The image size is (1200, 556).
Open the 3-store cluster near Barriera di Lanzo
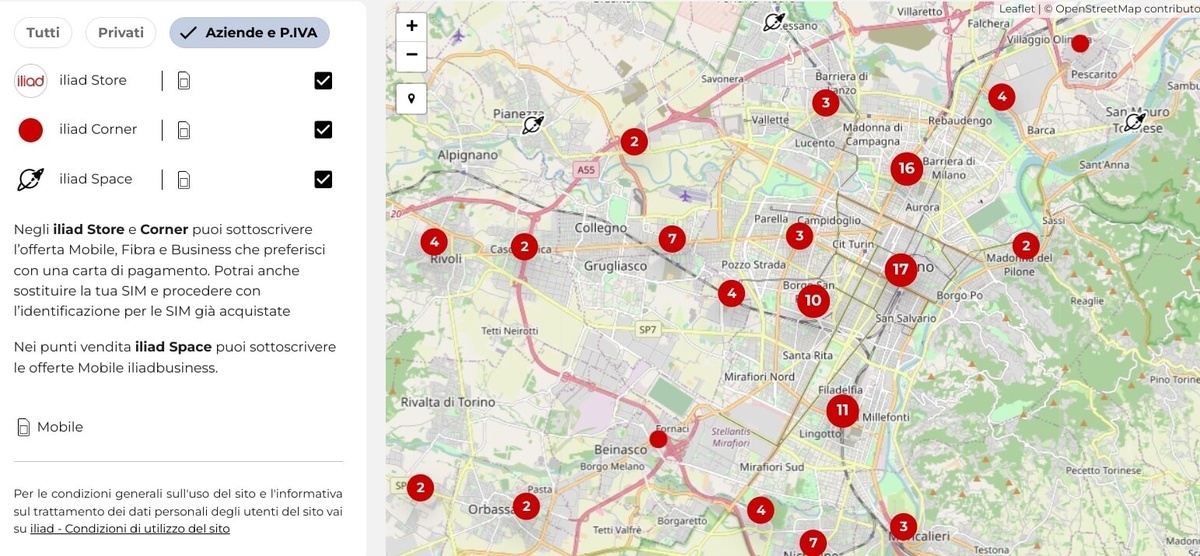click(x=824, y=102)
